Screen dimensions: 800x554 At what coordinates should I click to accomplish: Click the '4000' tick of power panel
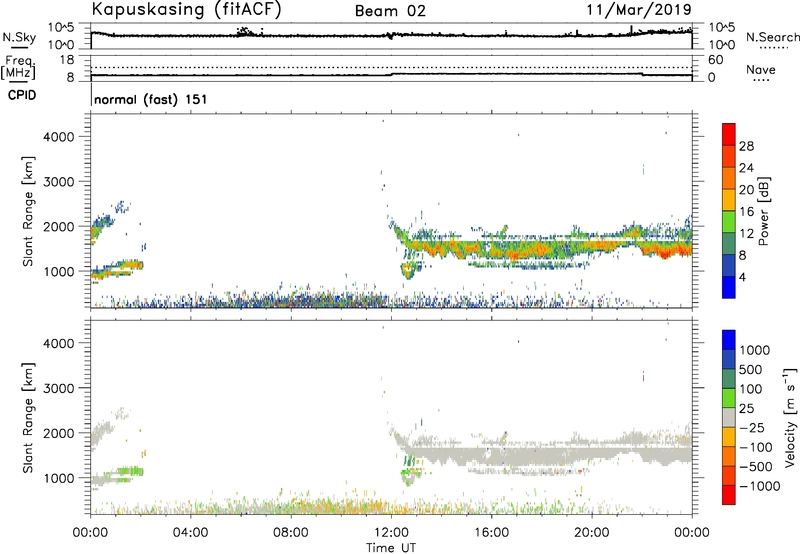point(58,137)
